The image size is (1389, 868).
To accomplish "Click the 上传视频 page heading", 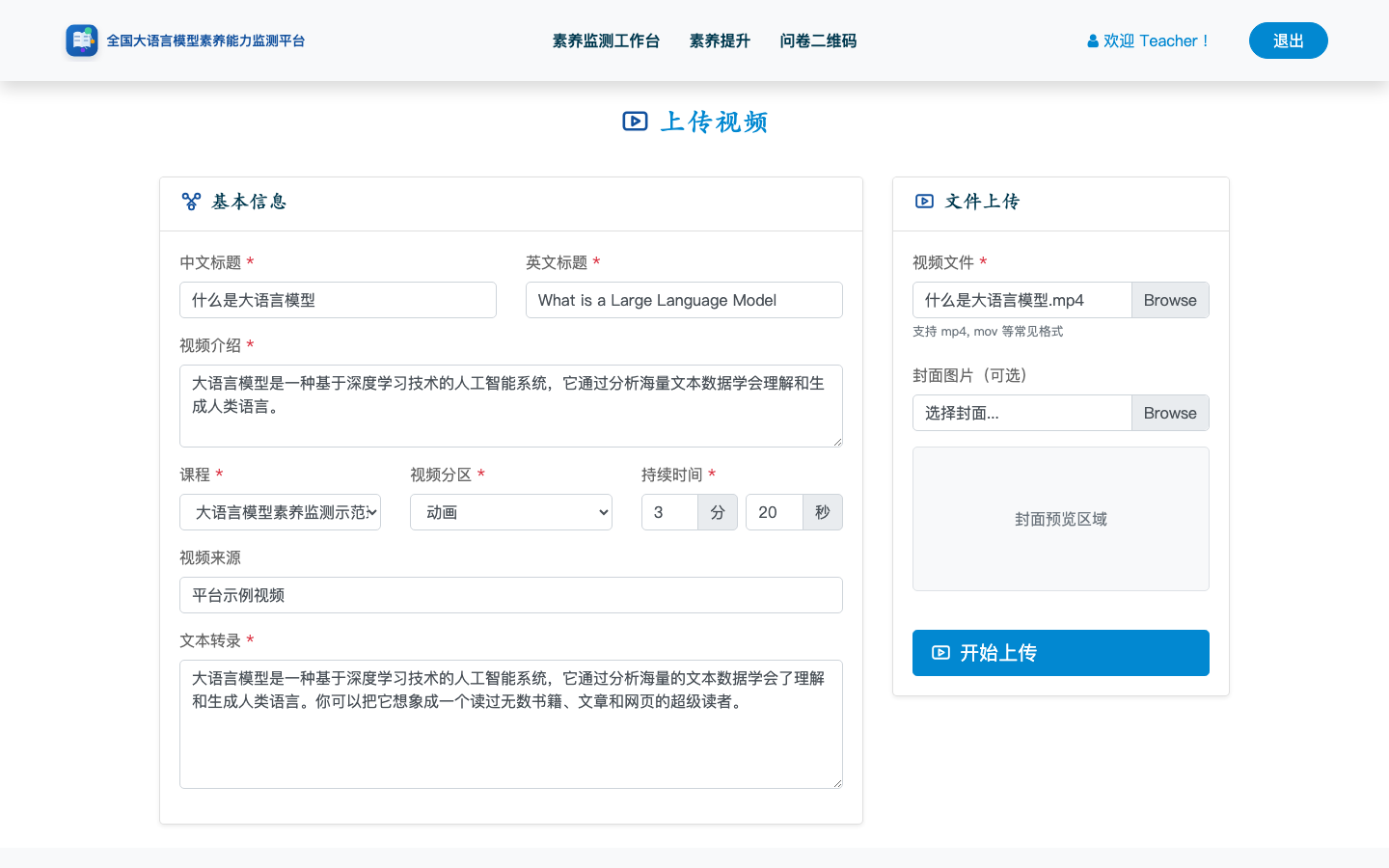I will tap(714, 122).
